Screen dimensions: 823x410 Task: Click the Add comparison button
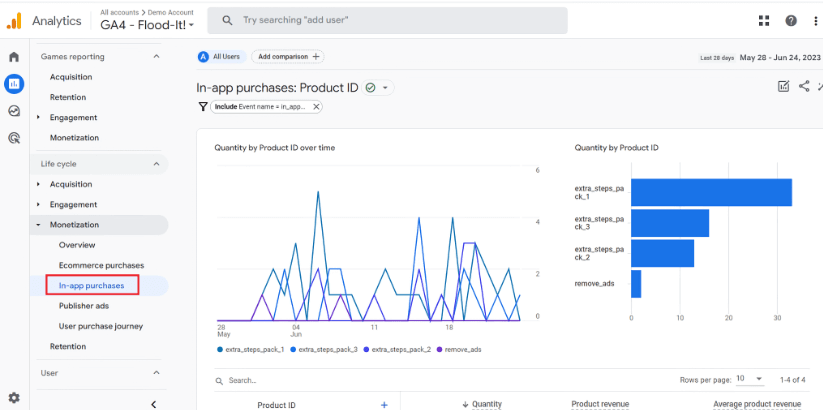click(287, 57)
